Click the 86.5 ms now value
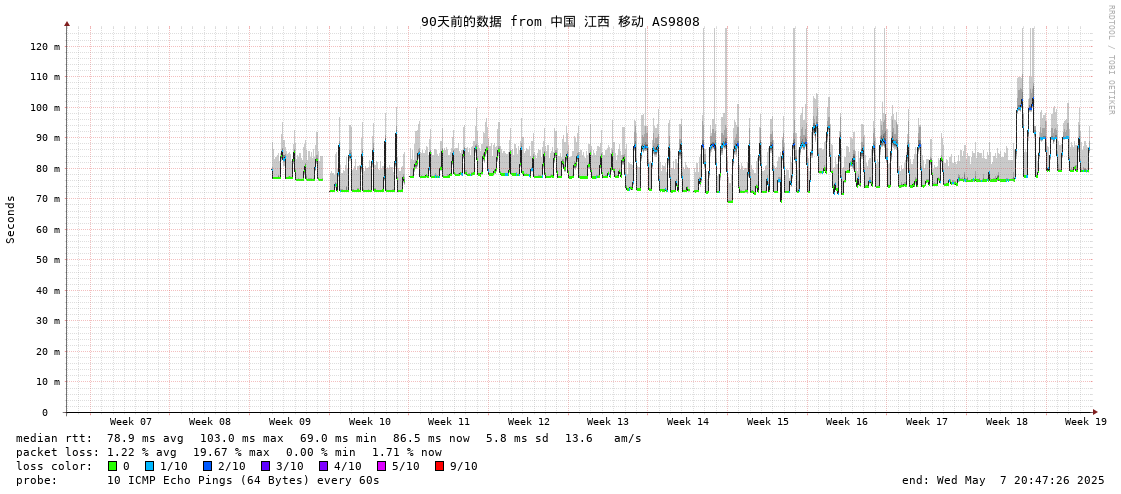 pyautogui.click(x=431, y=438)
